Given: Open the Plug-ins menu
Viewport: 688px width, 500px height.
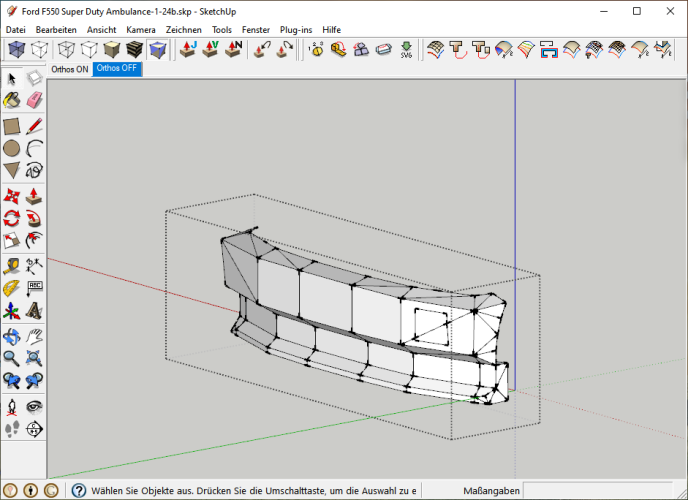Looking at the screenshot, I should tap(296, 30).
